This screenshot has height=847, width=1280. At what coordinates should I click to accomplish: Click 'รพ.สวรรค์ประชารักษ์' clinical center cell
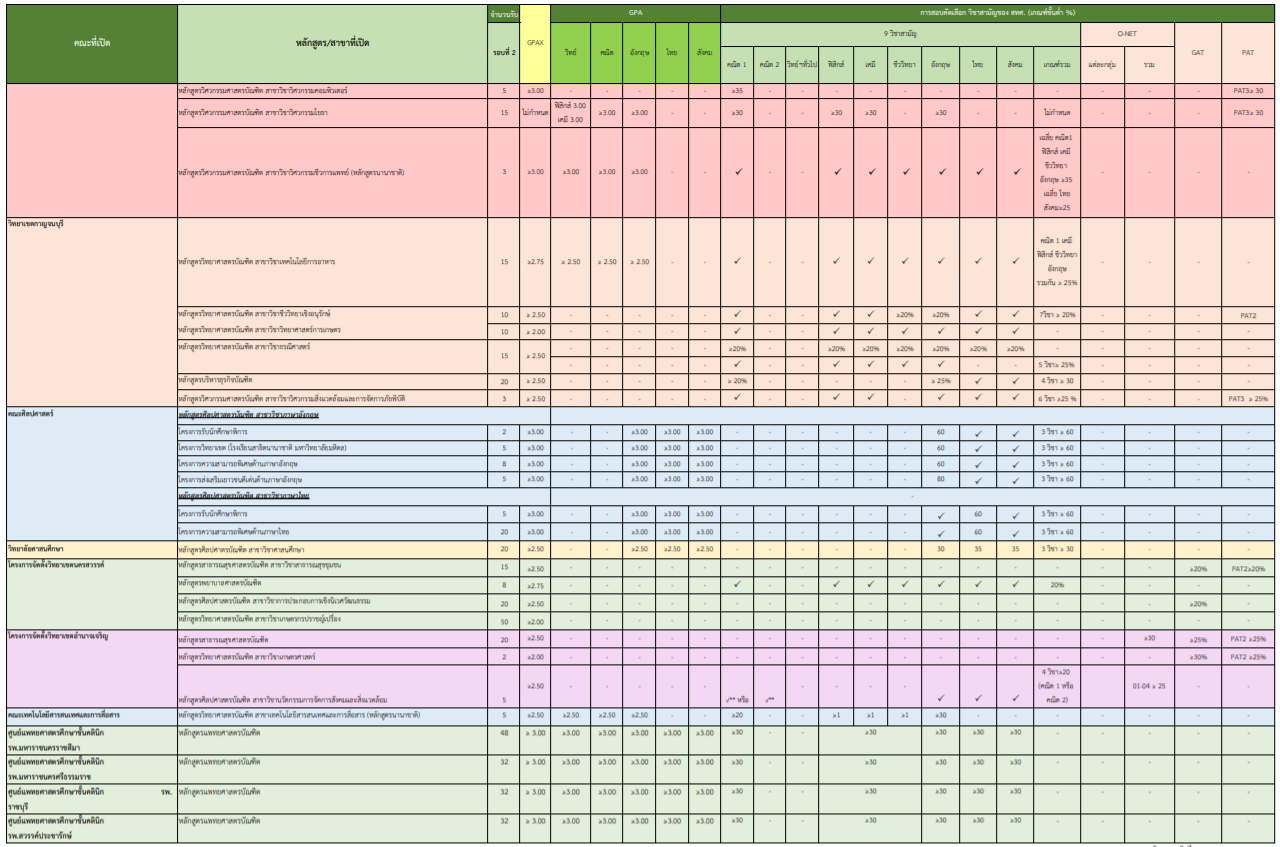[91, 827]
